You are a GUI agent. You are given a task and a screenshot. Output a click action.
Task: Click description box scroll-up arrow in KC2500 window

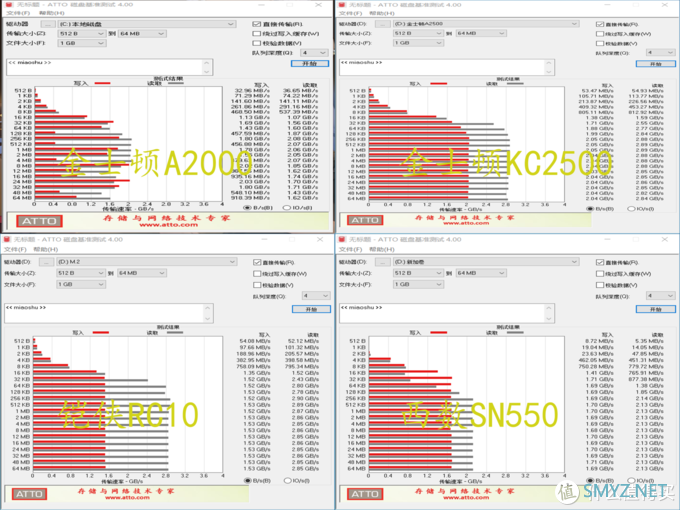[549, 64]
